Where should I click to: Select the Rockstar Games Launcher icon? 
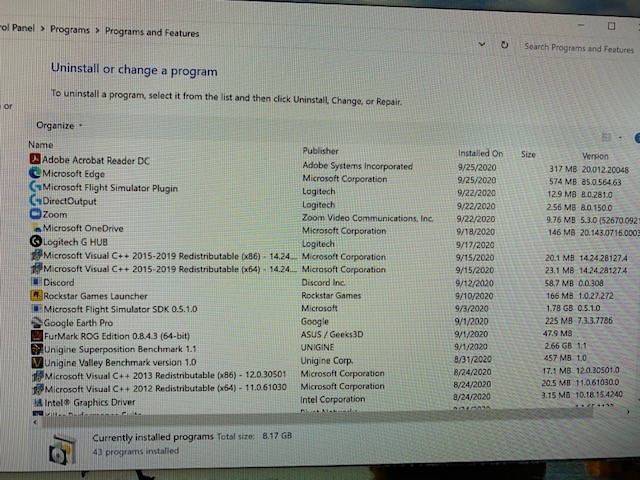(36, 295)
